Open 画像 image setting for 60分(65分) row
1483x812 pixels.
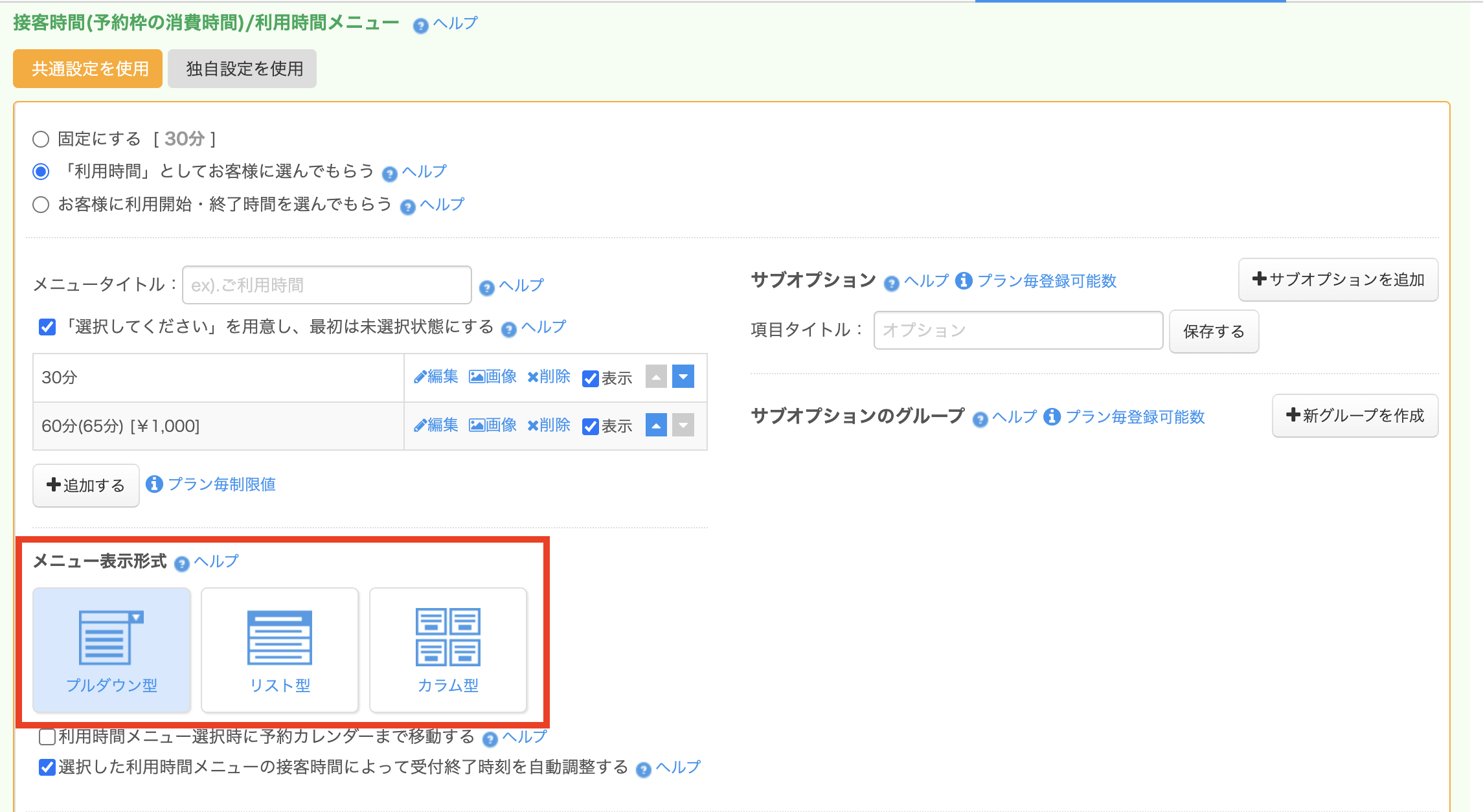[x=492, y=425]
